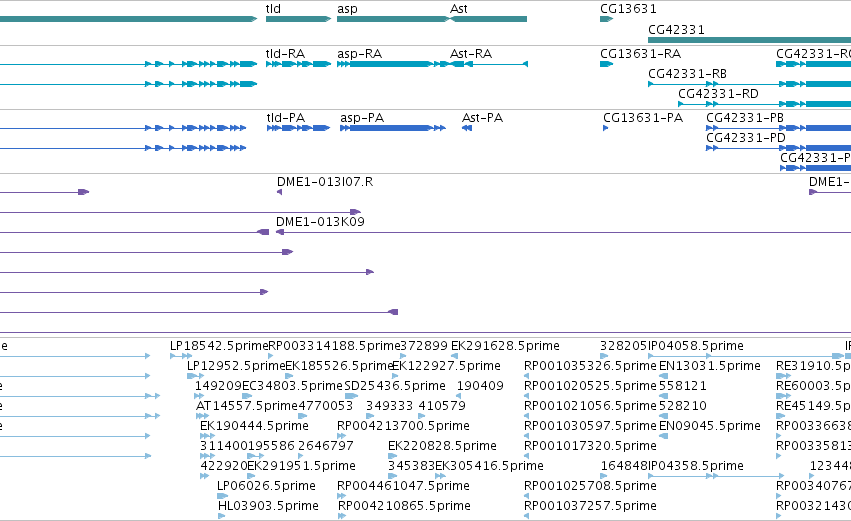
Task: Click the RP001030597.5prime read
Action: tap(526, 436)
